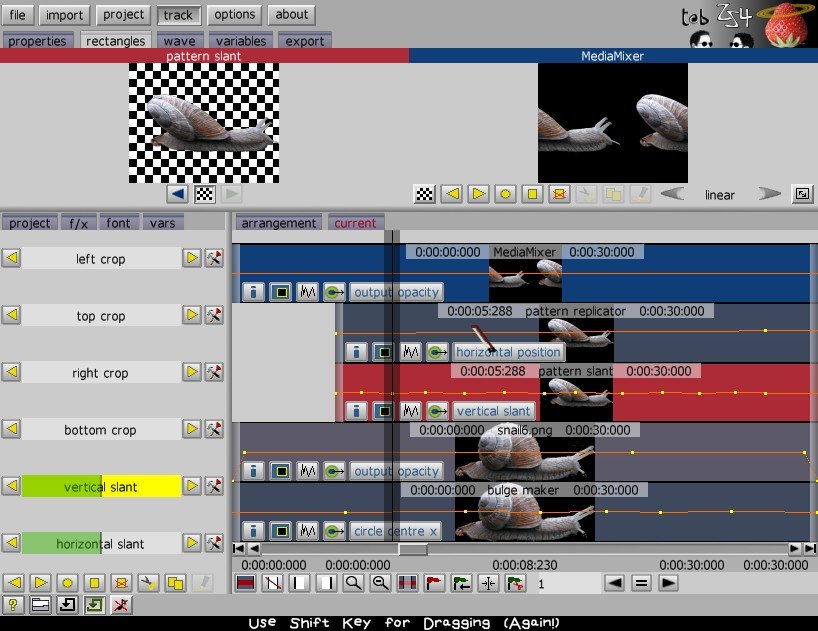Image resolution: width=818 pixels, height=631 pixels.
Task: Select the vertical slant parameter slider
Action: coord(101,487)
